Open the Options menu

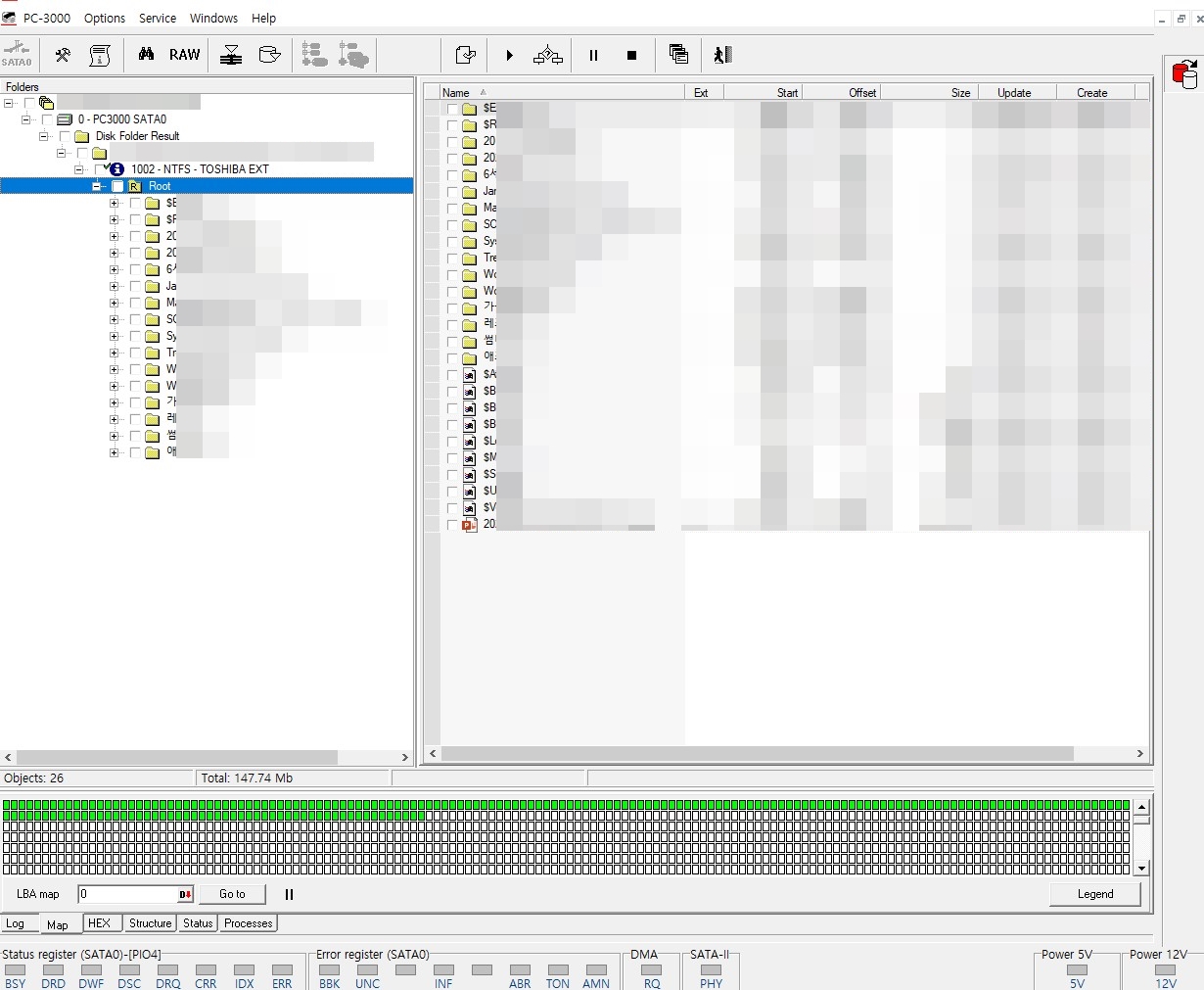point(105,18)
